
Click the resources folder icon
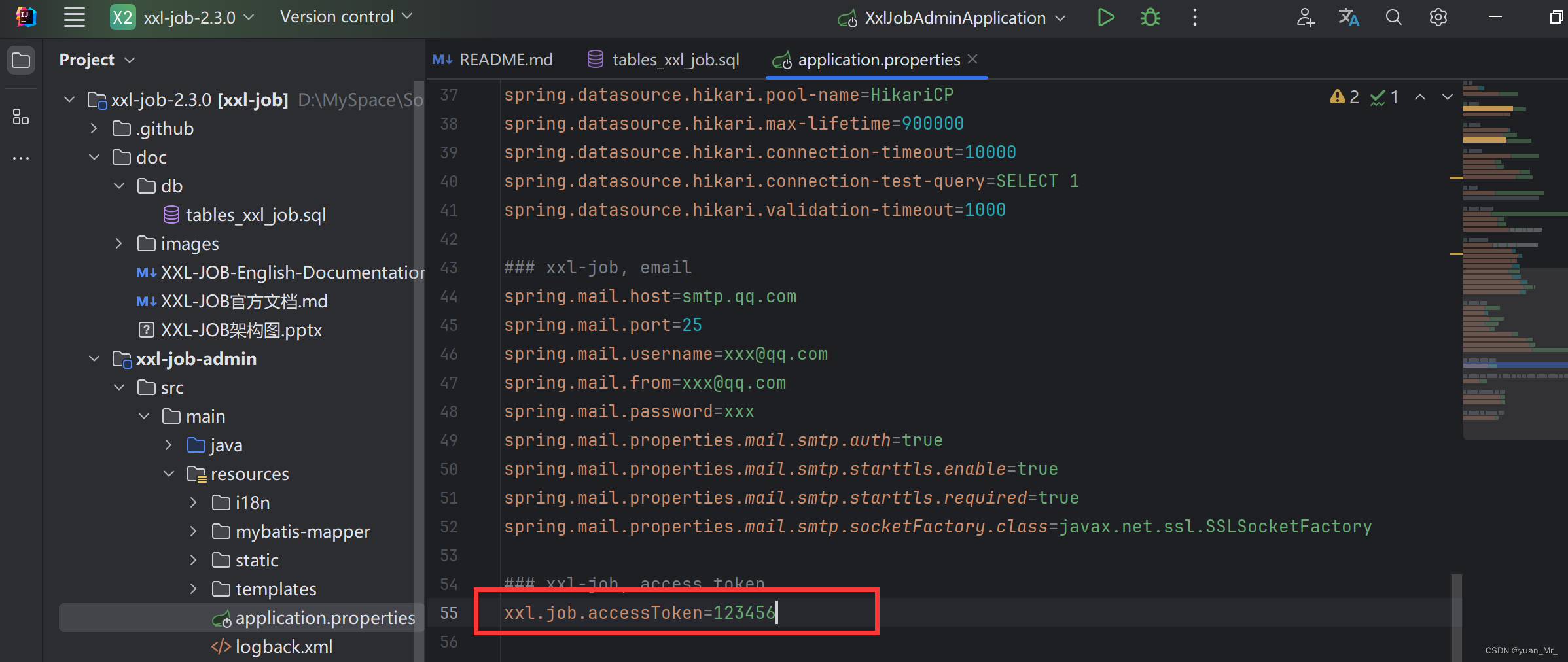[197, 474]
